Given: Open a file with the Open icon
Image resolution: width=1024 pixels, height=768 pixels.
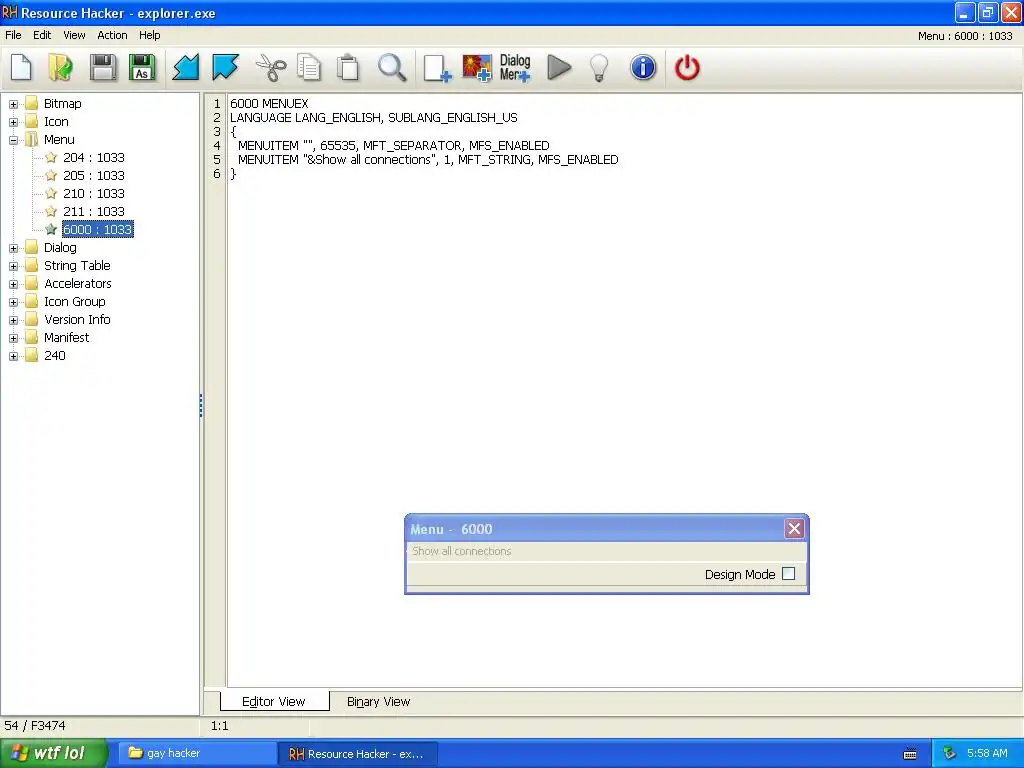Looking at the screenshot, I should tap(61, 67).
